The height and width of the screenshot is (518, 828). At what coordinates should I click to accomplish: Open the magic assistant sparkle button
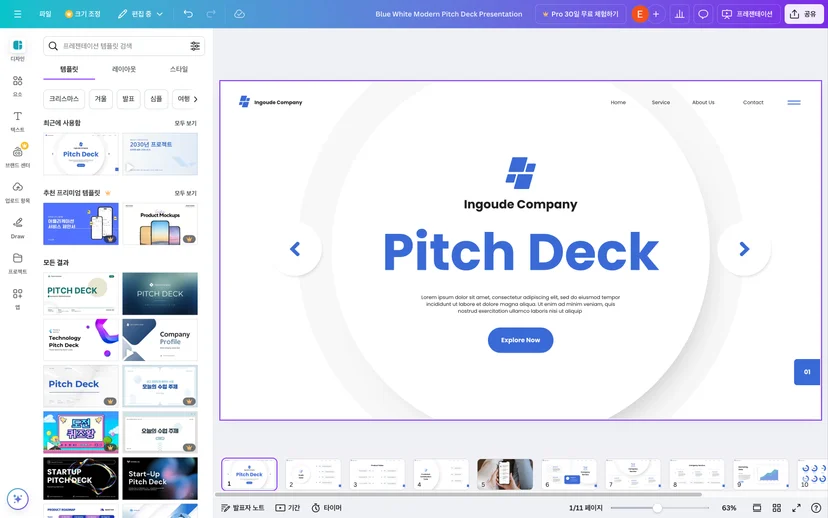coord(17,498)
